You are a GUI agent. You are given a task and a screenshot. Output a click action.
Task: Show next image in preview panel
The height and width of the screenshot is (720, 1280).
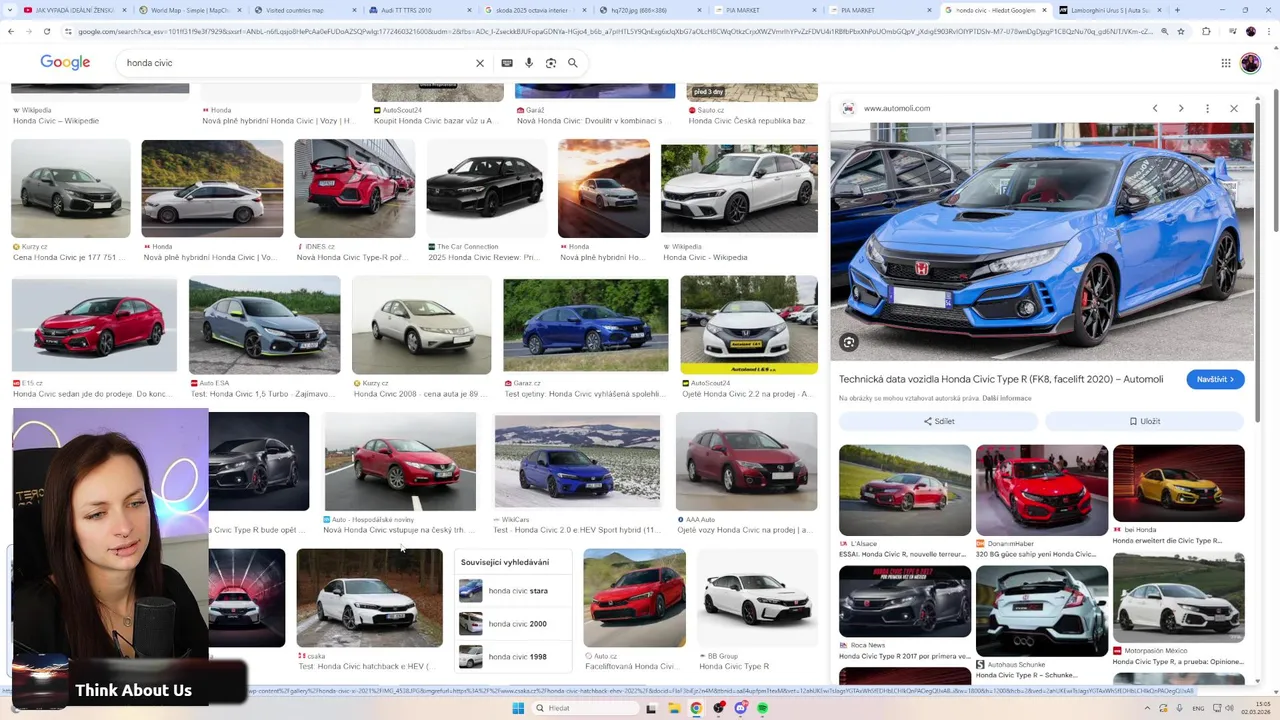1181,108
